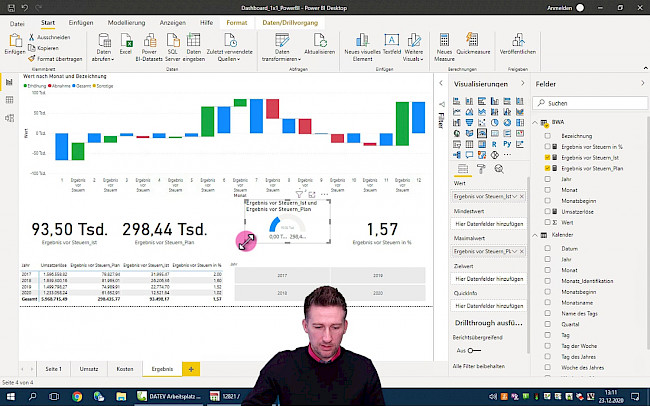The height and width of the screenshot is (406, 650).
Task: Add a new page with plus button
Action: pos(192,369)
